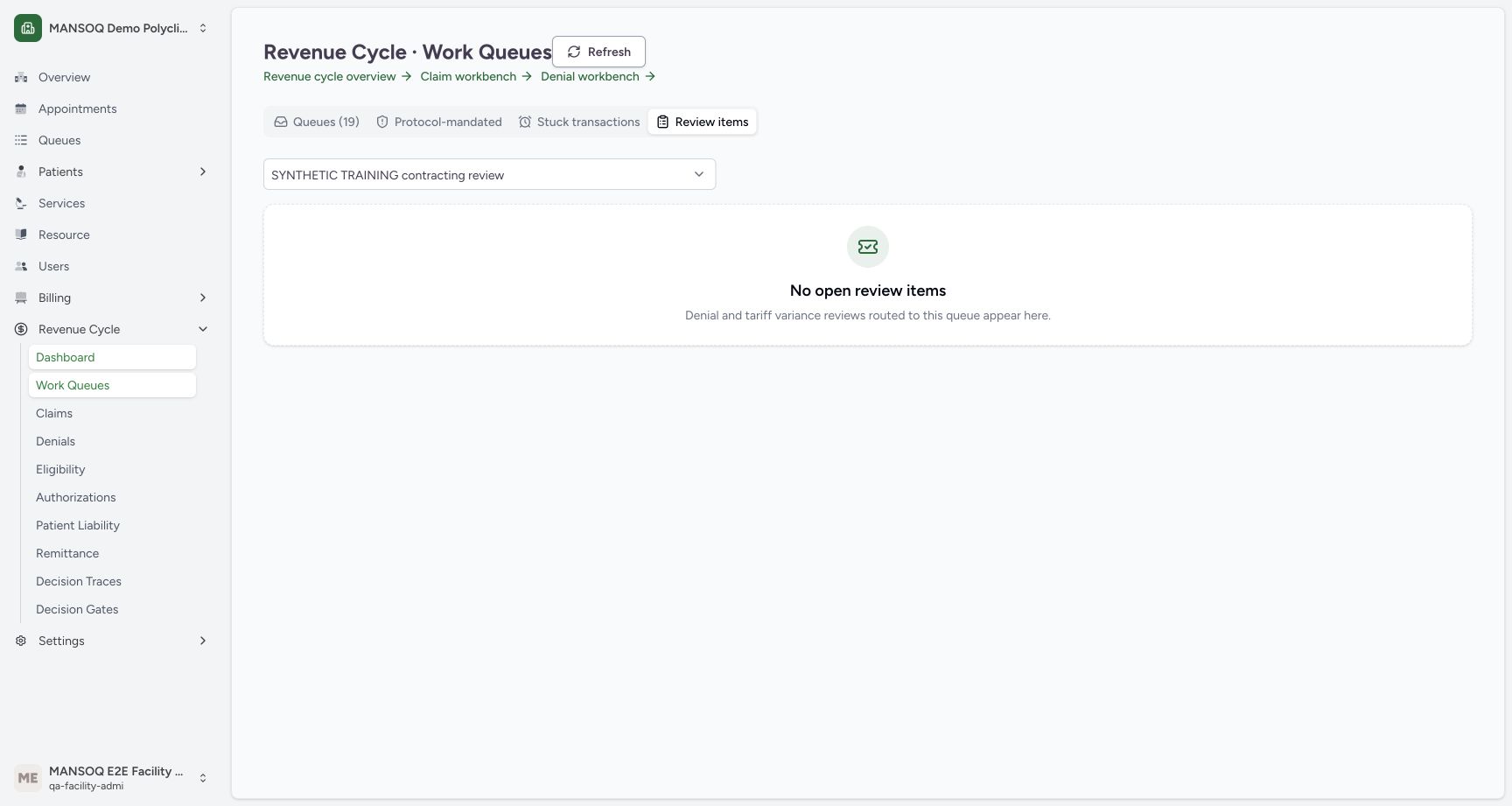Click the Appointments calendar icon
Image resolution: width=1512 pixels, height=806 pixels.
click(x=21, y=109)
